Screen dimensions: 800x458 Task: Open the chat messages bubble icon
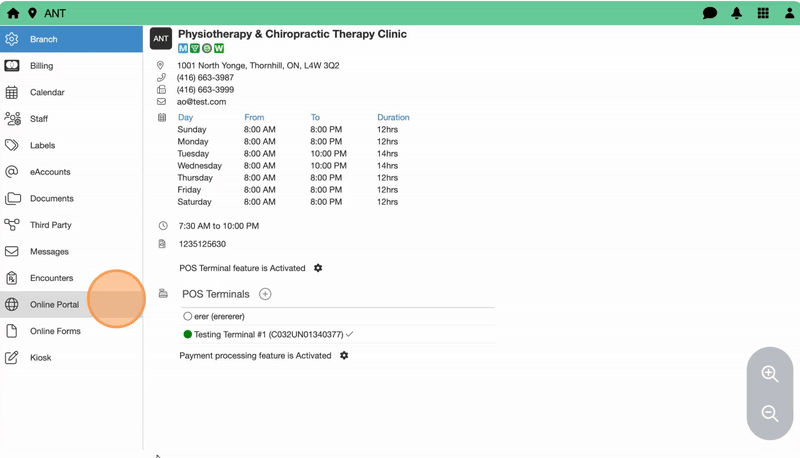710,13
